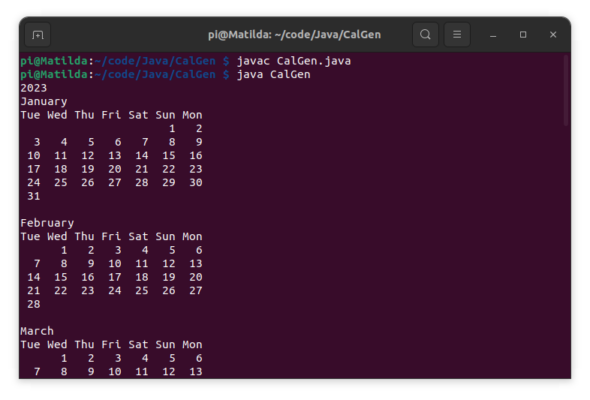Click day 31 in January
Image resolution: width=590 pixels, height=400 pixels.
[x=33, y=196]
